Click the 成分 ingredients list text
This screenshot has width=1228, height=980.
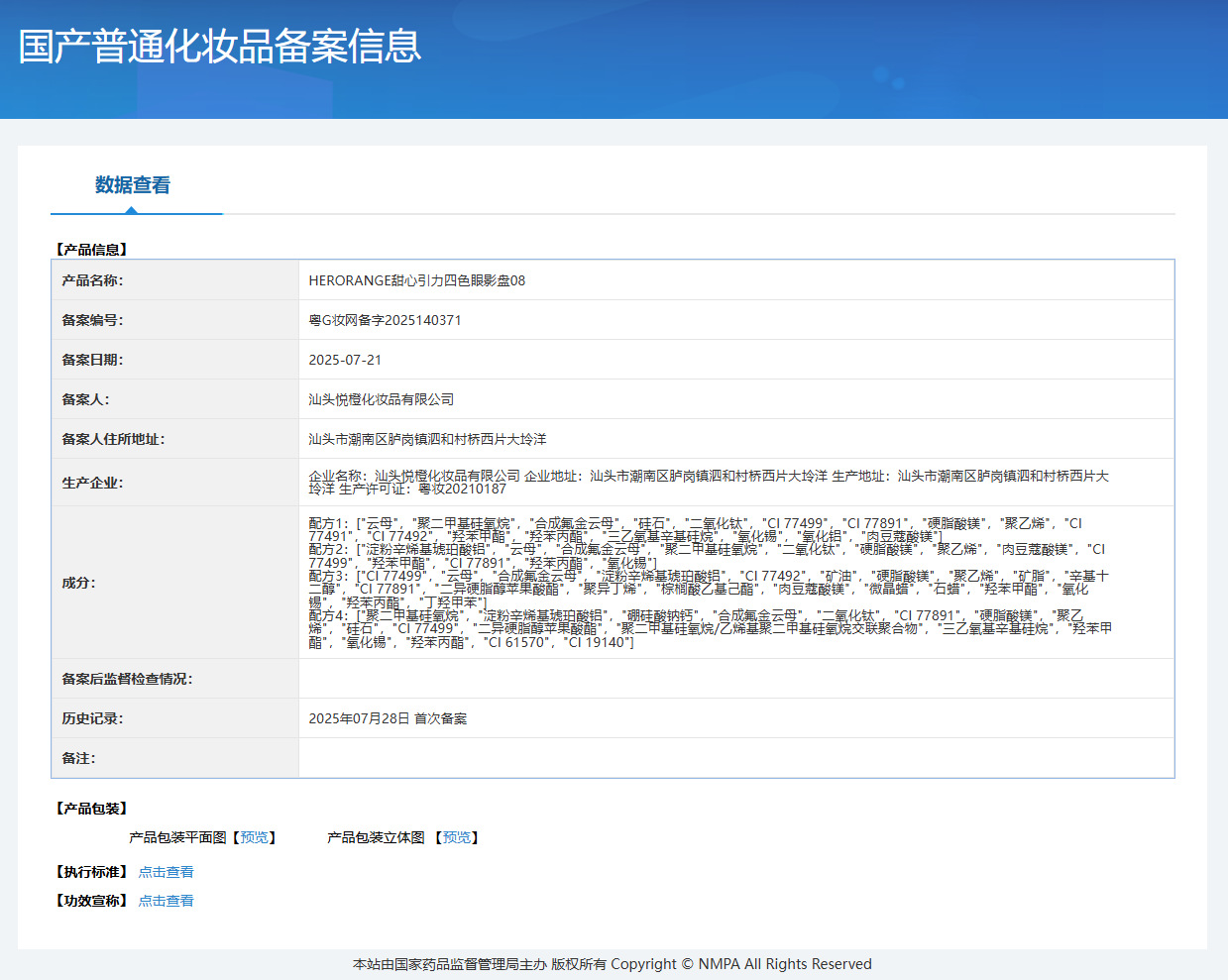click(x=710, y=583)
